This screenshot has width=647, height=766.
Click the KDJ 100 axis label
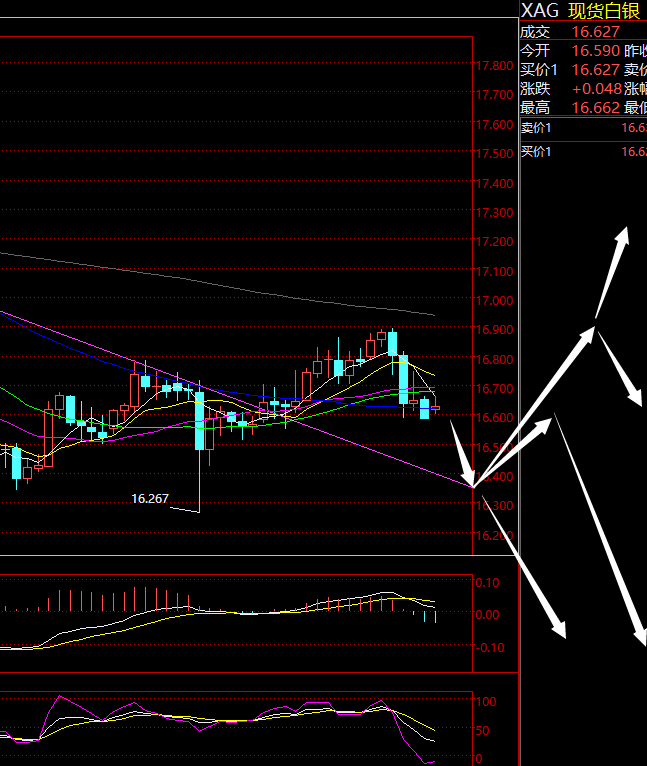(486, 702)
